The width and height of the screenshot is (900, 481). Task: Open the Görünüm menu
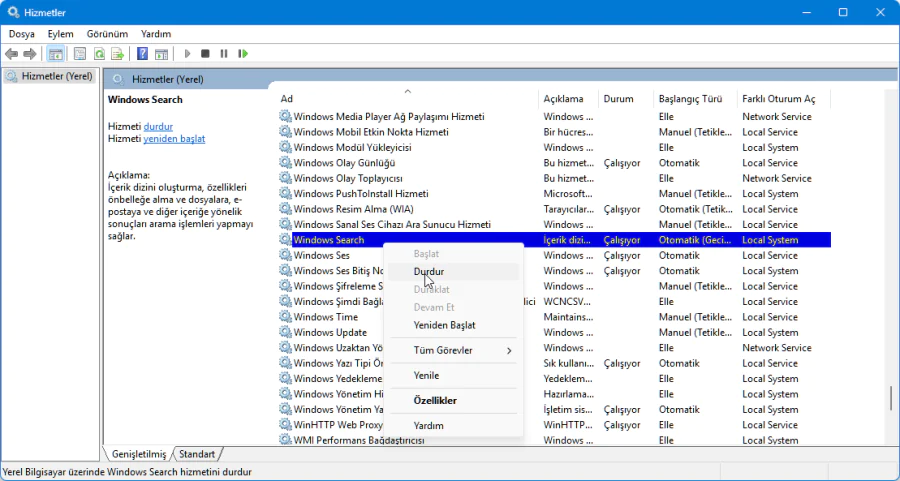[x=107, y=34]
